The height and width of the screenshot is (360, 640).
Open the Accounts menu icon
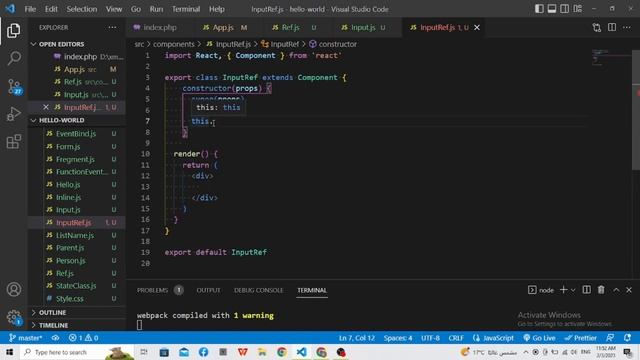point(13,289)
